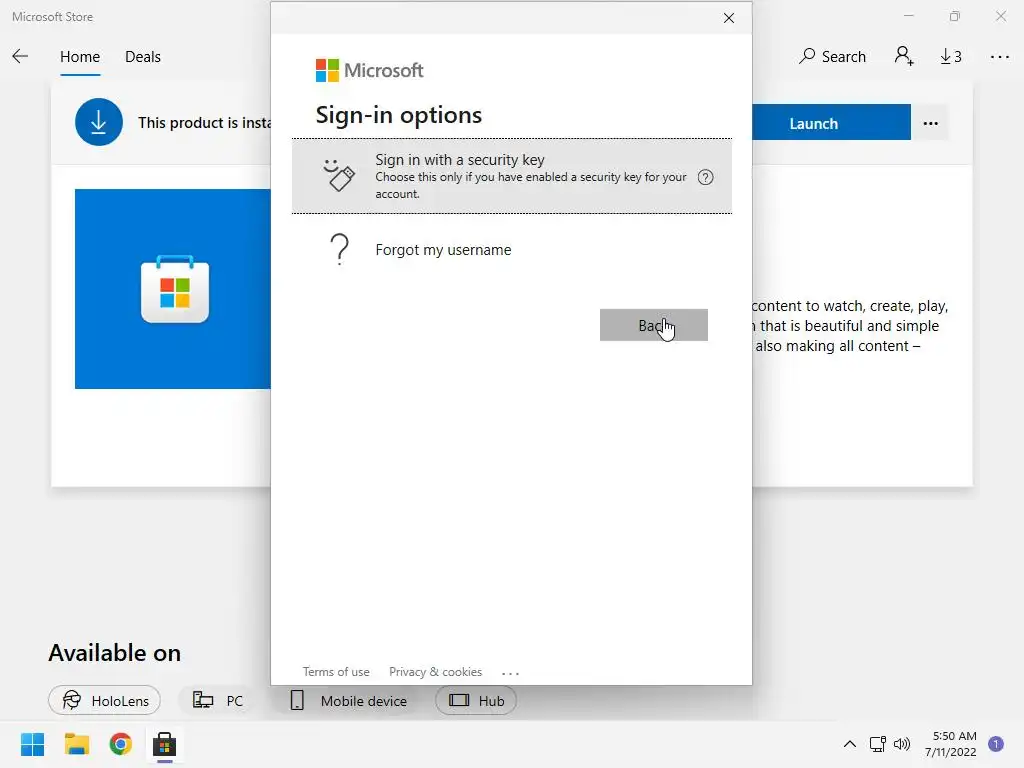The image size is (1024, 768).
Task: Click the blue download circle icon
Action: (99, 122)
